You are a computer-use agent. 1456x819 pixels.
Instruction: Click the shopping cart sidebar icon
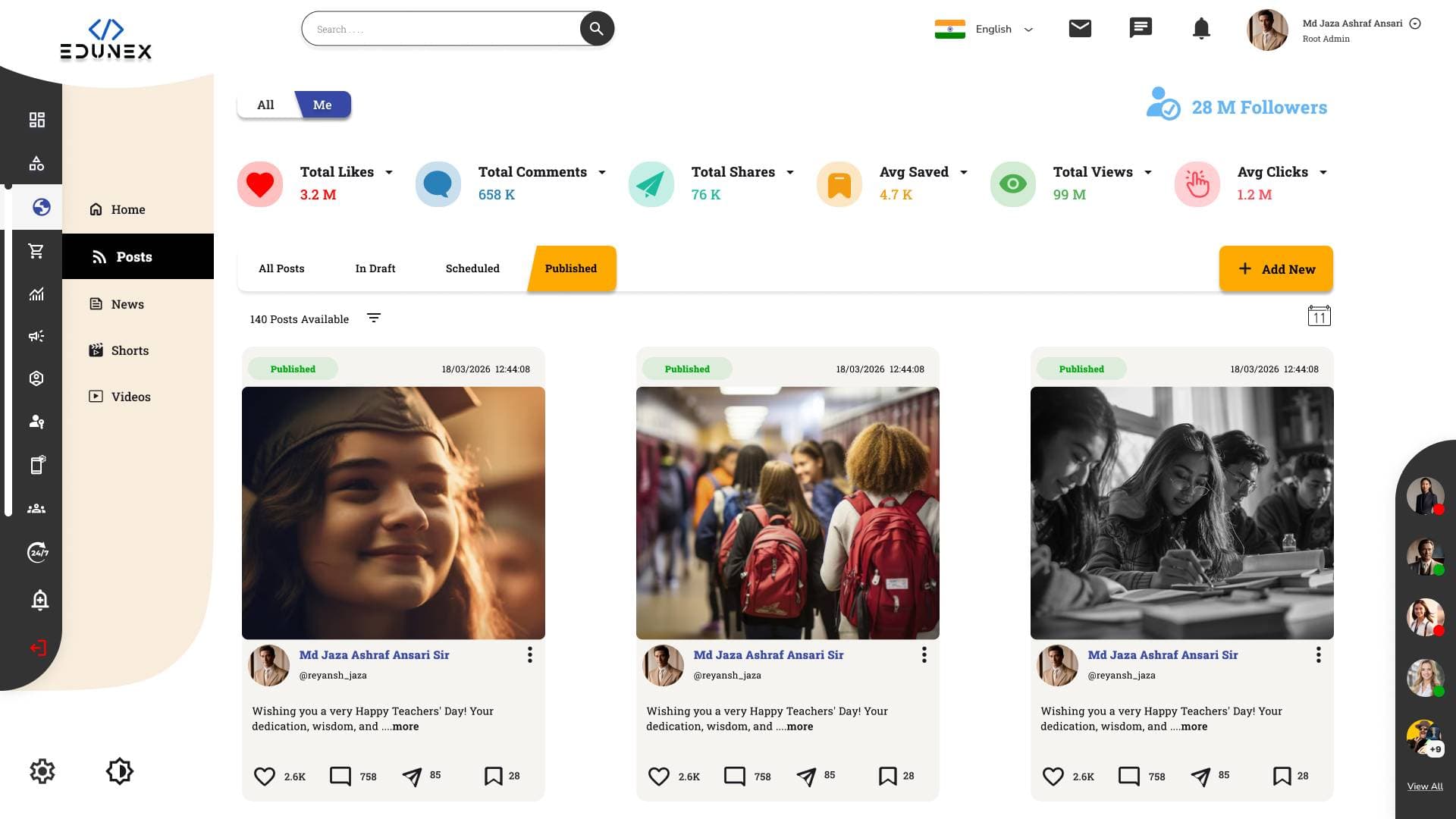pyautogui.click(x=36, y=251)
